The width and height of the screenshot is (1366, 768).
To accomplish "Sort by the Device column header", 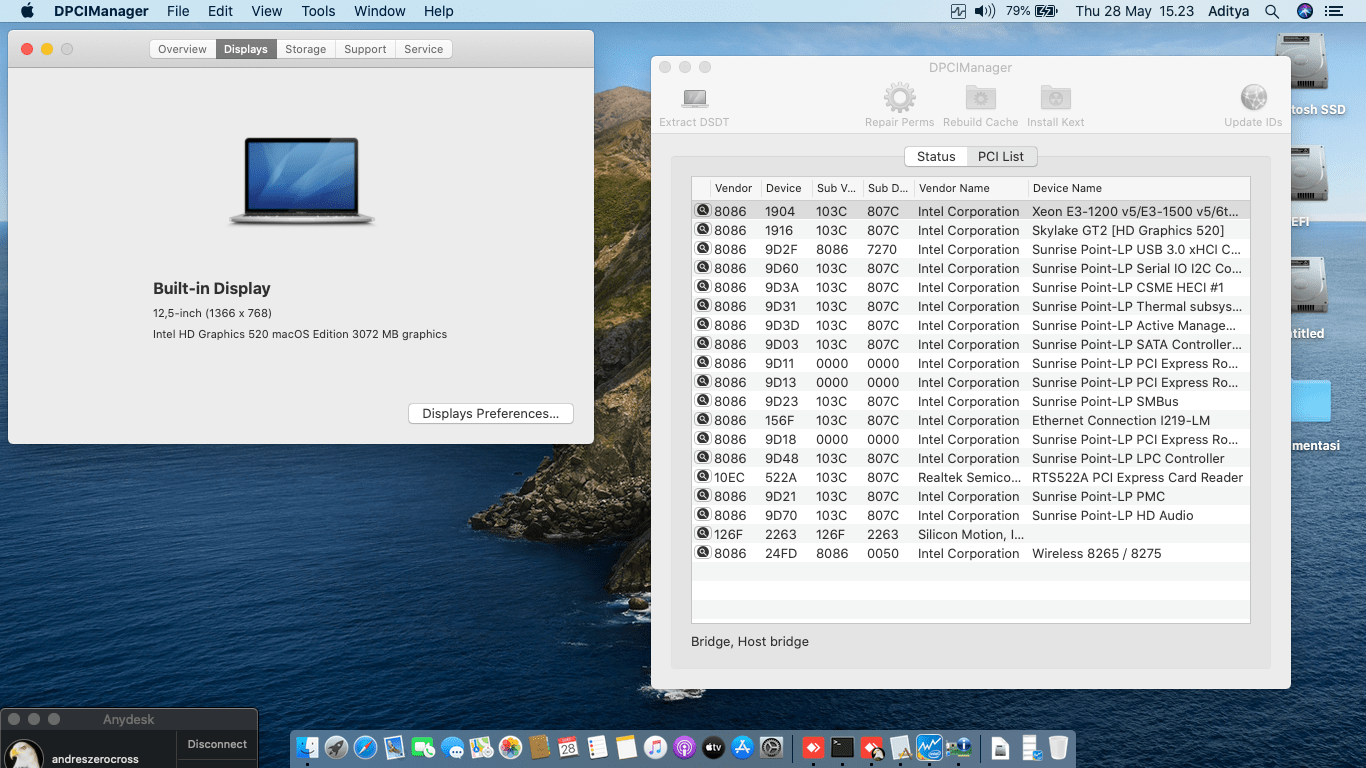I will pyautogui.click(x=786, y=188).
